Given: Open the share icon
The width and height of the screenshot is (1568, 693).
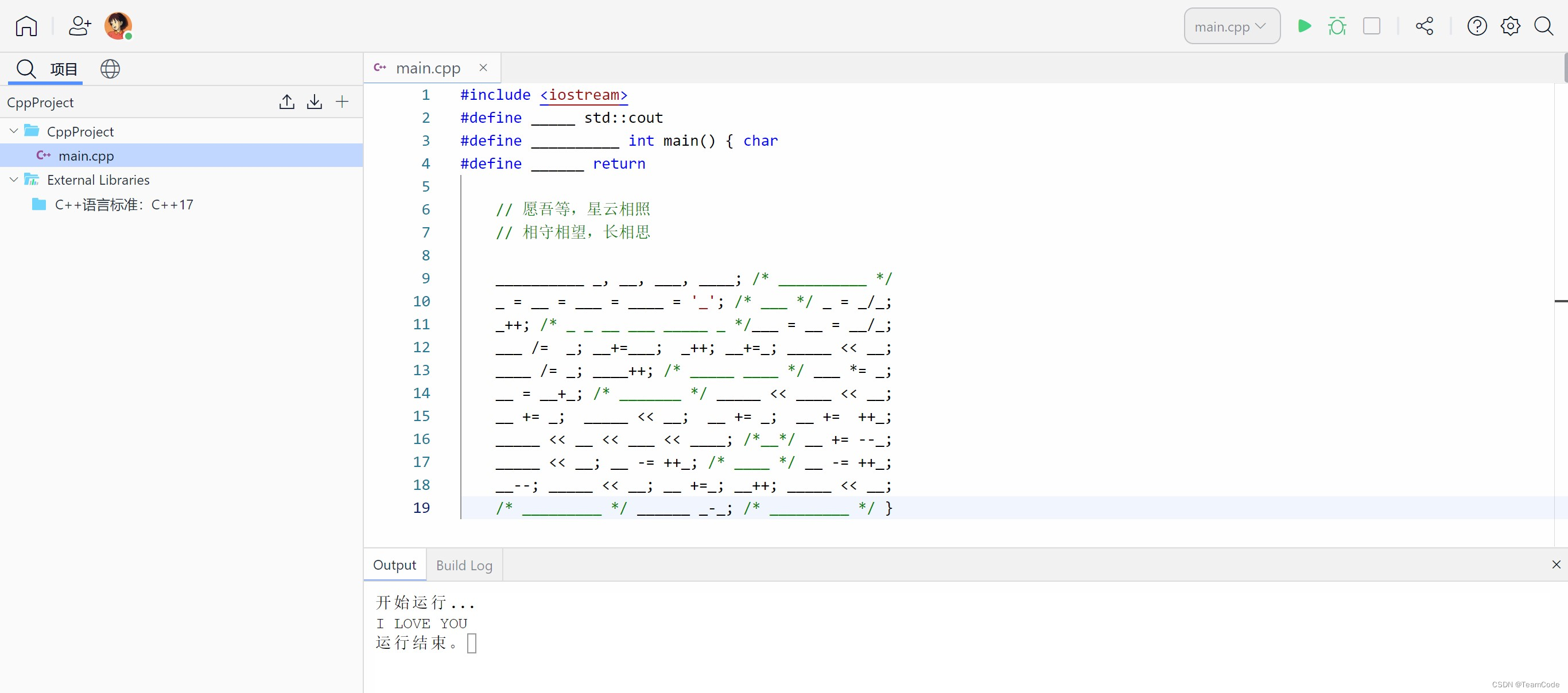Looking at the screenshot, I should [1425, 26].
